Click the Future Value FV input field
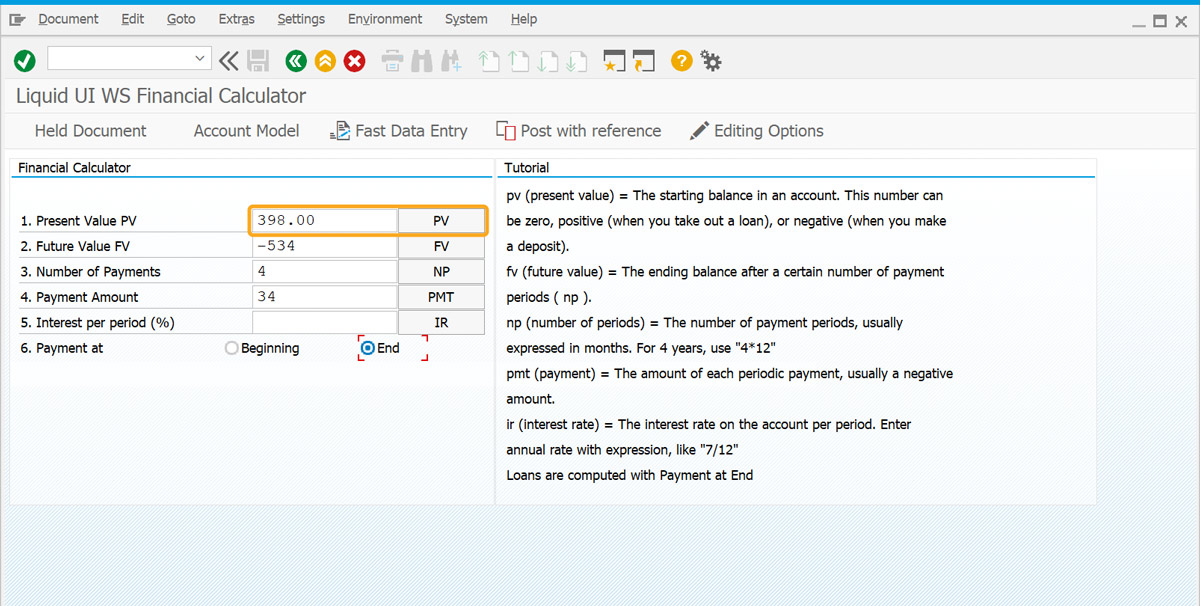The image size is (1200, 606). pyautogui.click(x=325, y=246)
